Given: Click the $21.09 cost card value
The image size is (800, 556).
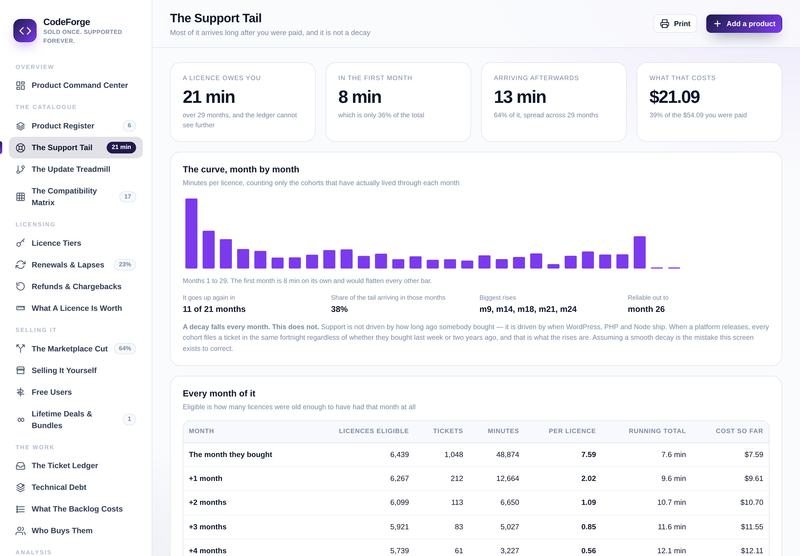Looking at the screenshot, I should (674, 97).
